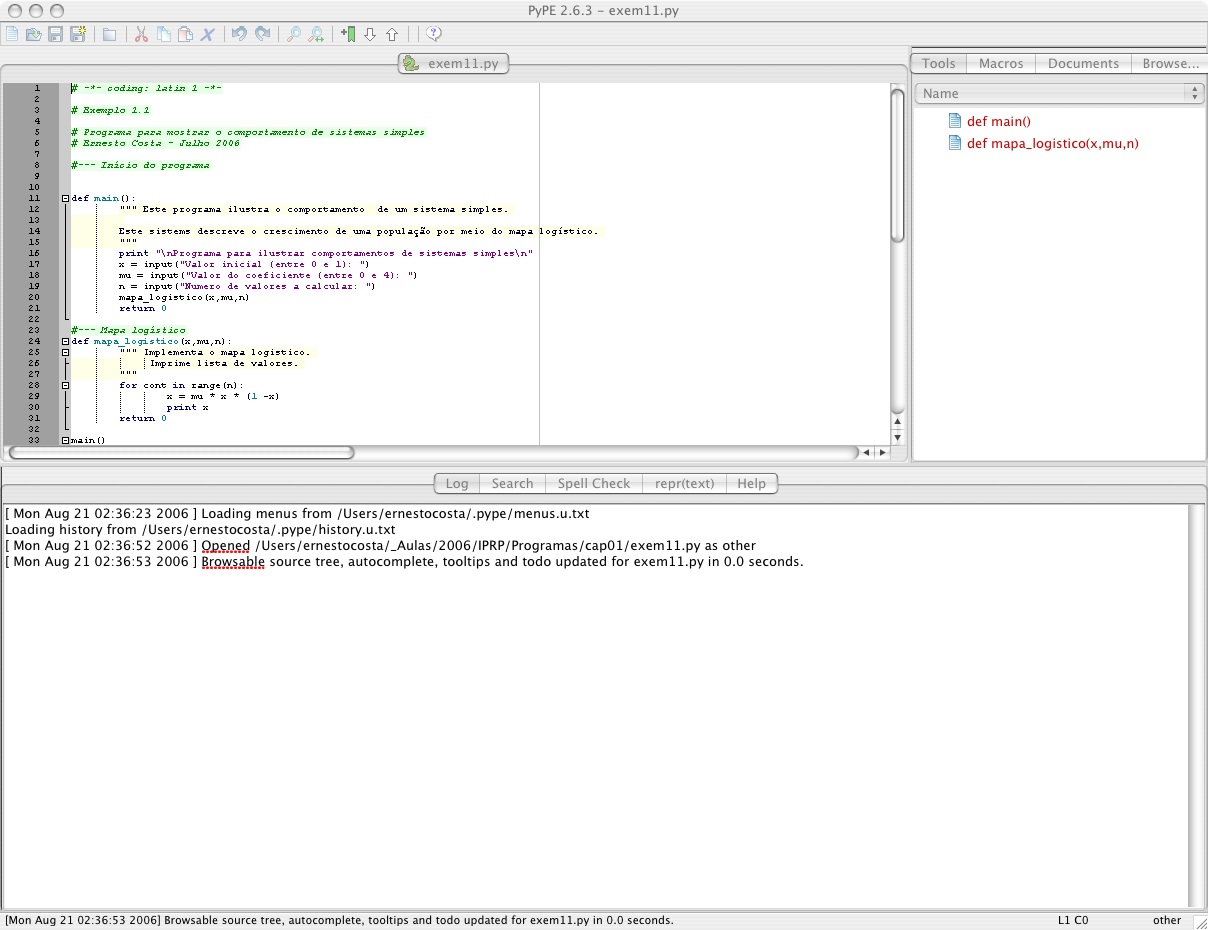Image resolution: width=1208 pixels, height=930 pixels.
Task: Open the Name sort dropdown
Action: point(1059,93)
